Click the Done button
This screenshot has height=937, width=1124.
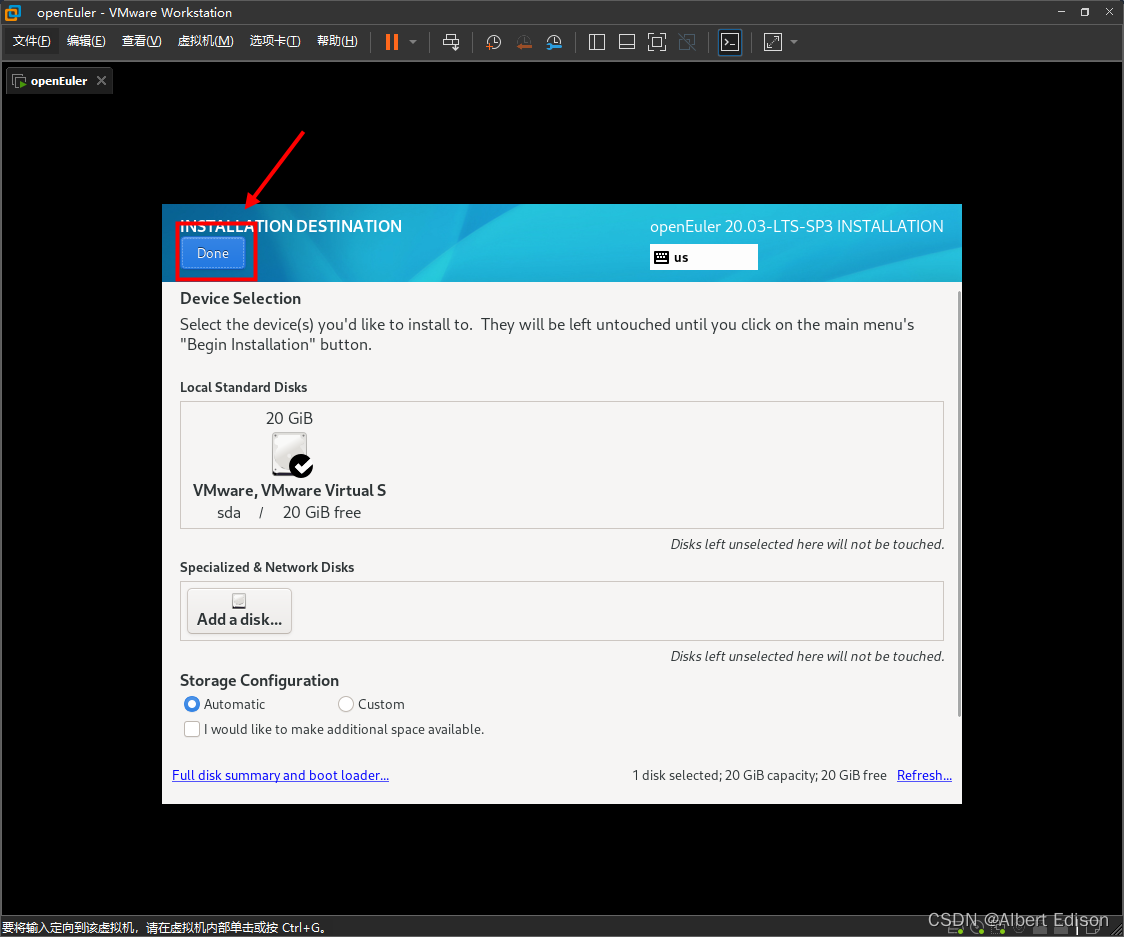212,253
